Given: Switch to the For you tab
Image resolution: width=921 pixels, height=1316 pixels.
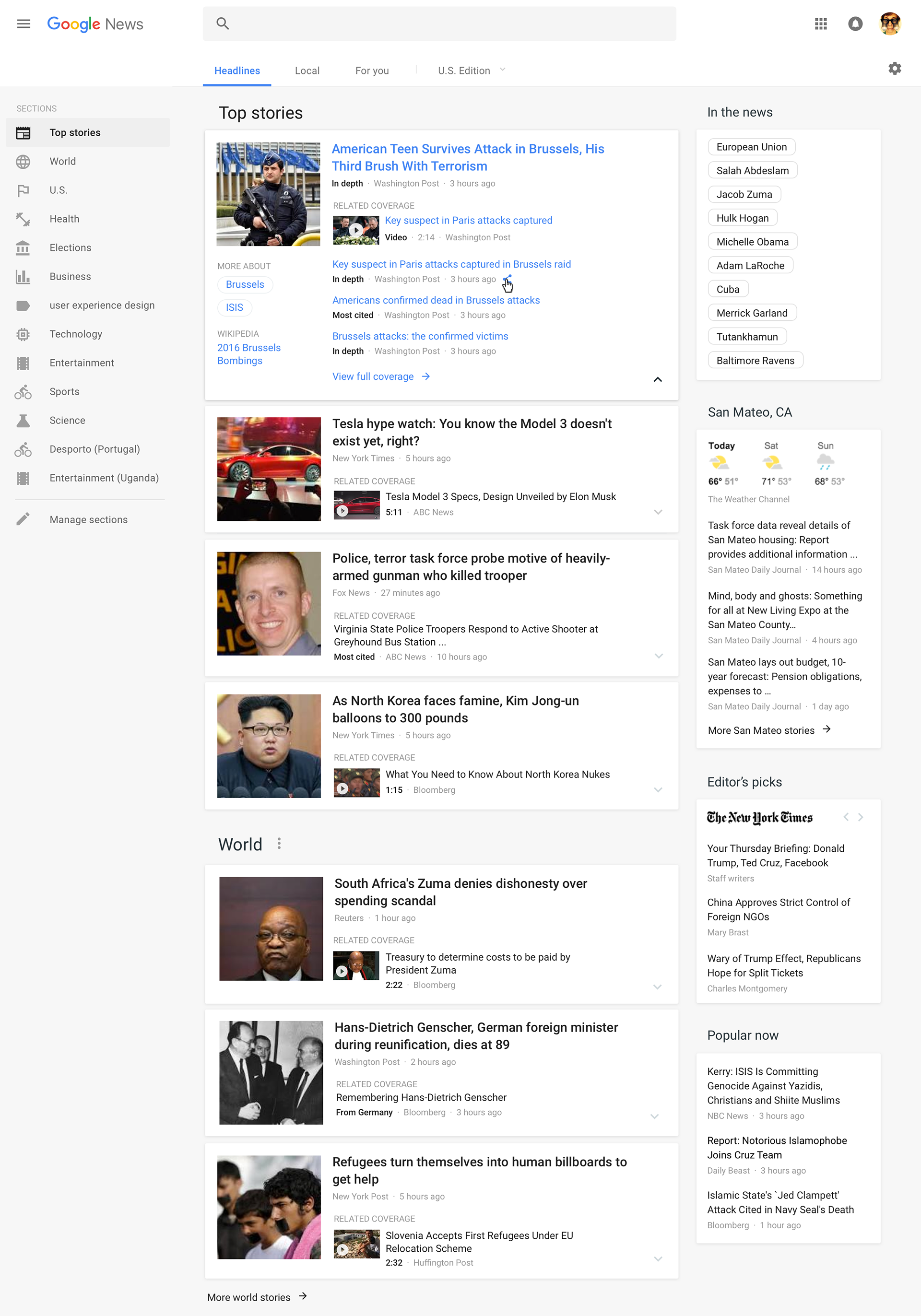Looking at the screenshot, I should 372,70.
